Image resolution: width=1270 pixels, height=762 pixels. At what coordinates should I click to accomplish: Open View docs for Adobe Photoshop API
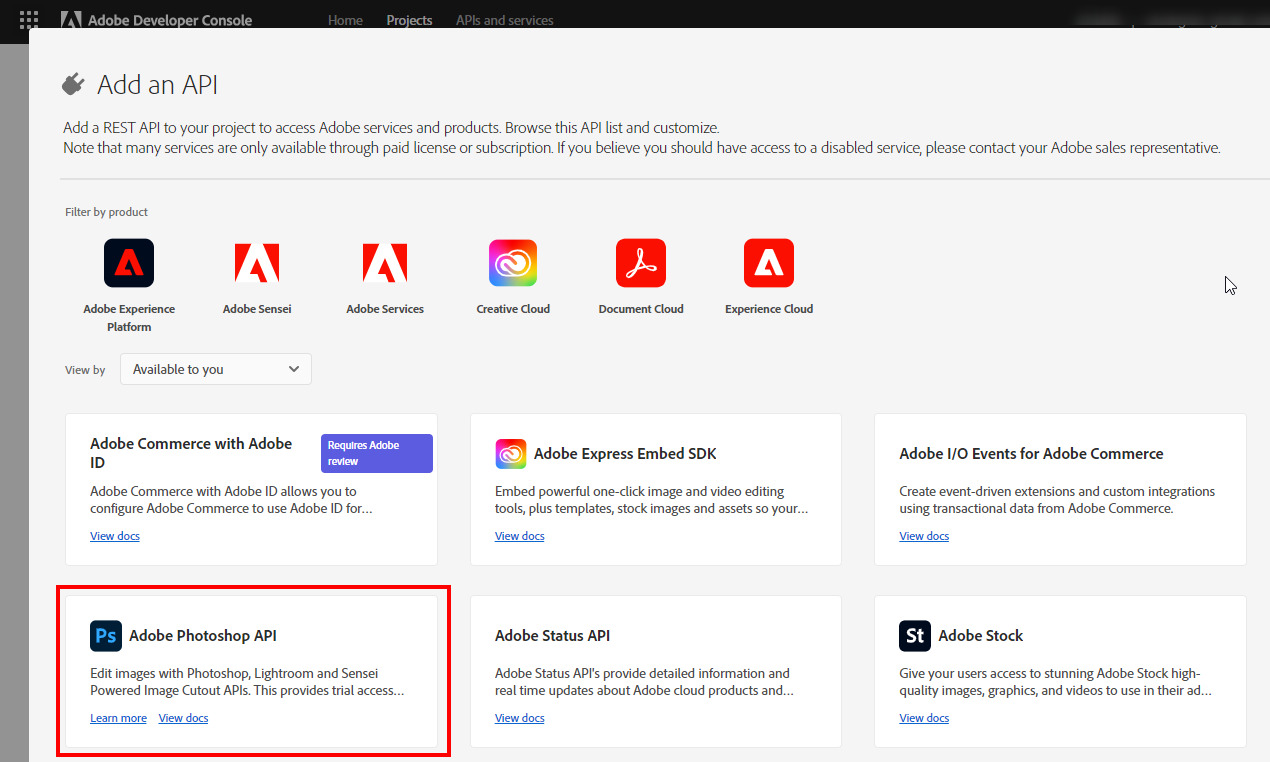183,718
